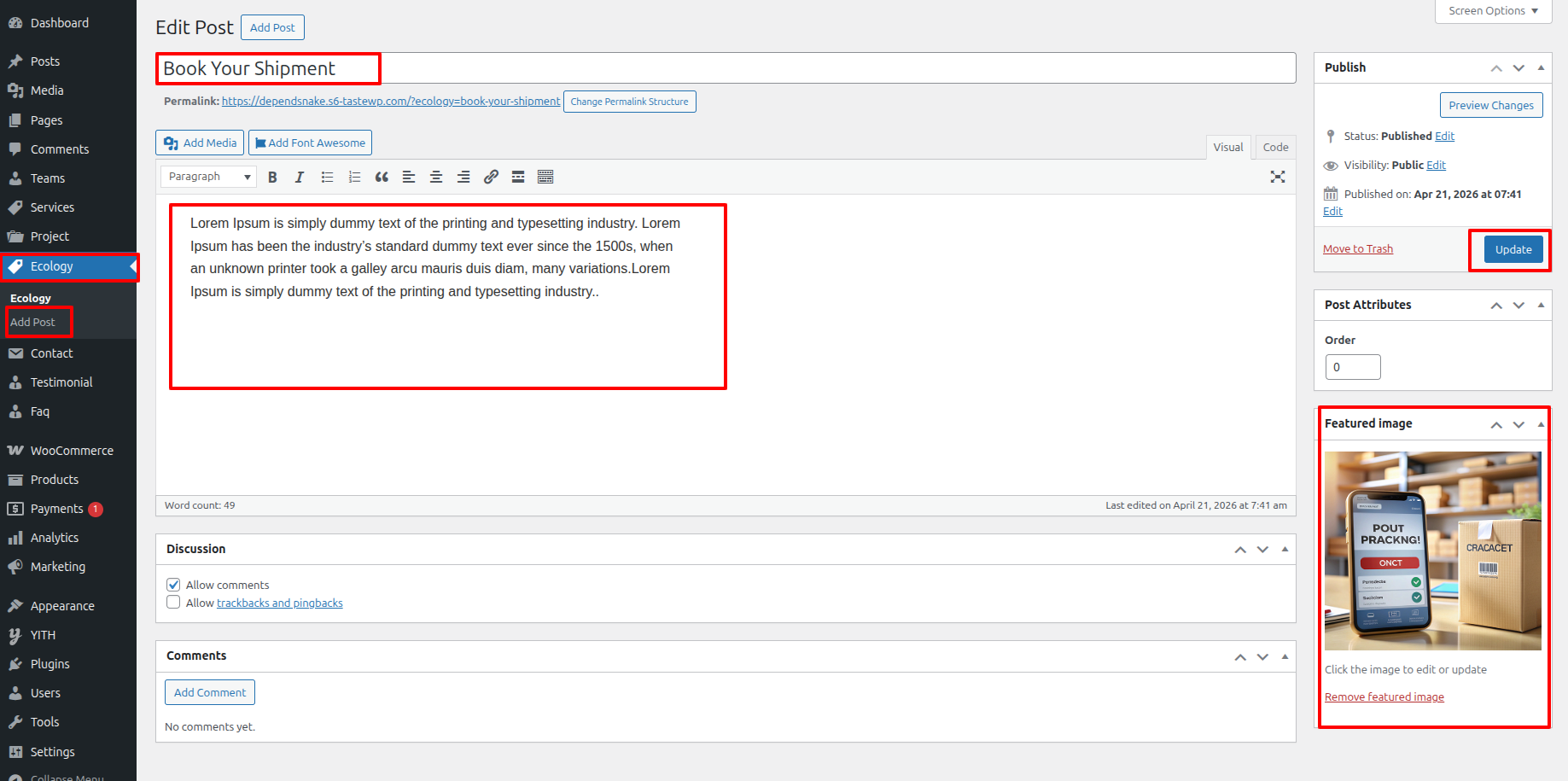
Task: Click the Move to Trash link
Action: [1357, 249]
